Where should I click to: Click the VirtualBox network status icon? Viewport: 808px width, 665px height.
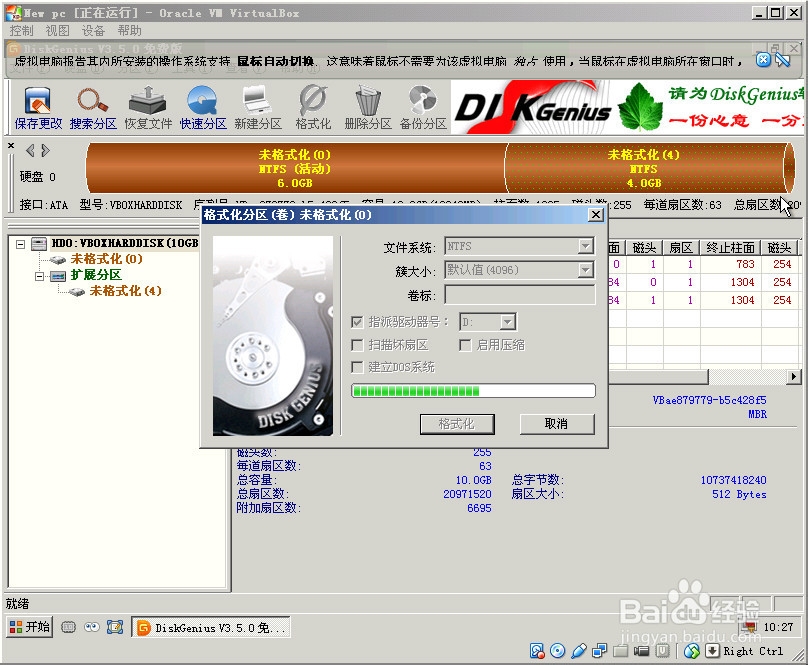(599, 651)
